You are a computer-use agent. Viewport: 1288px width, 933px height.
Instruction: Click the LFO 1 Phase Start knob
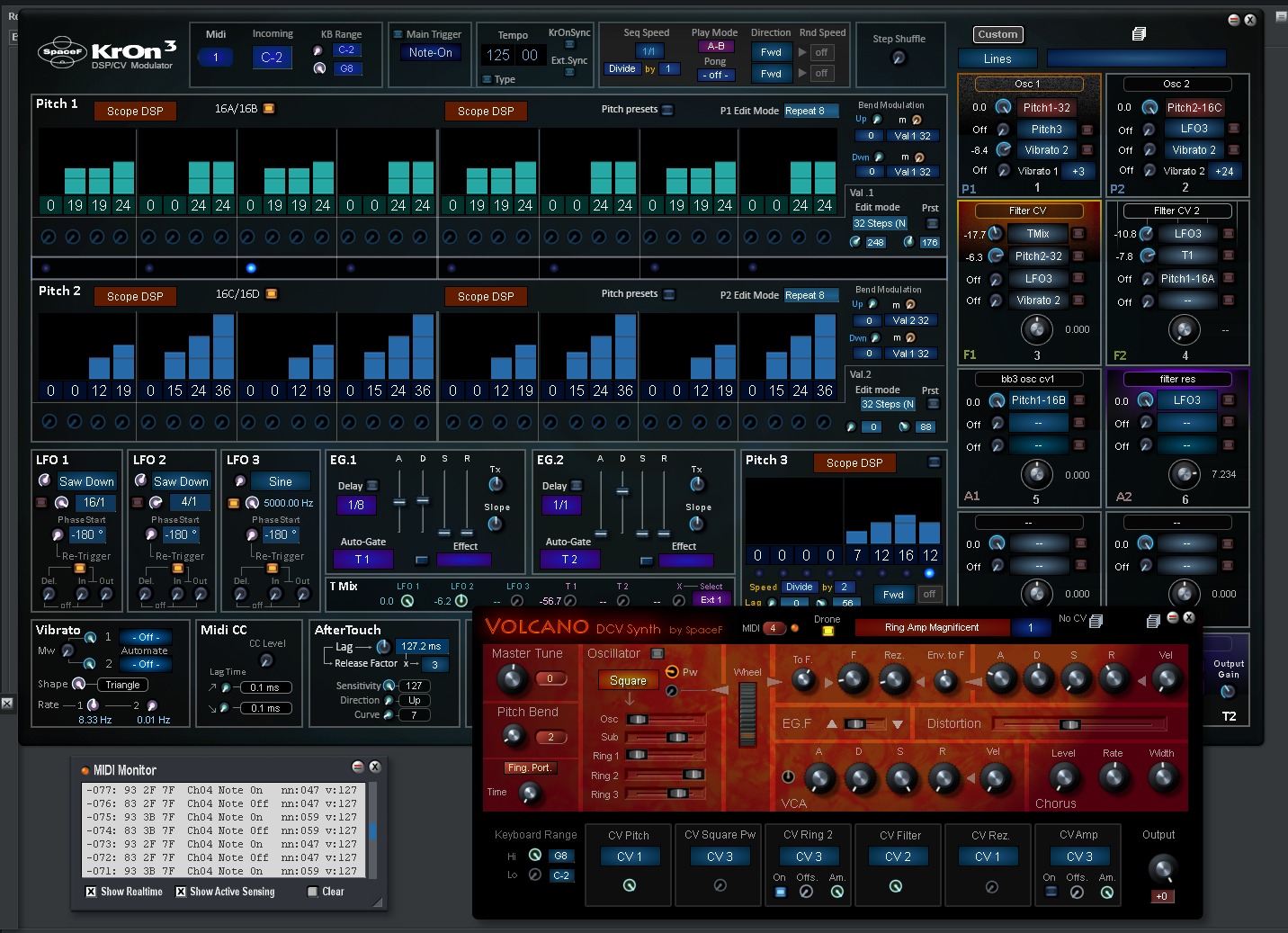(58, 535)
